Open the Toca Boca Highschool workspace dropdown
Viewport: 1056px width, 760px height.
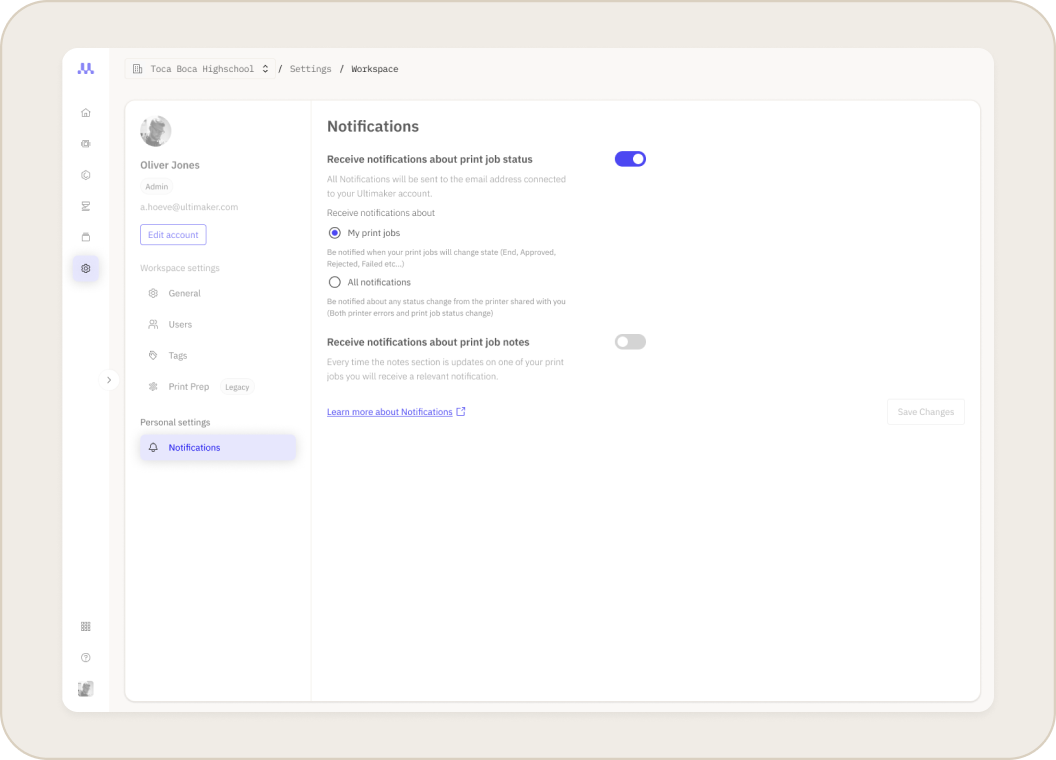[x=200, y=69]
